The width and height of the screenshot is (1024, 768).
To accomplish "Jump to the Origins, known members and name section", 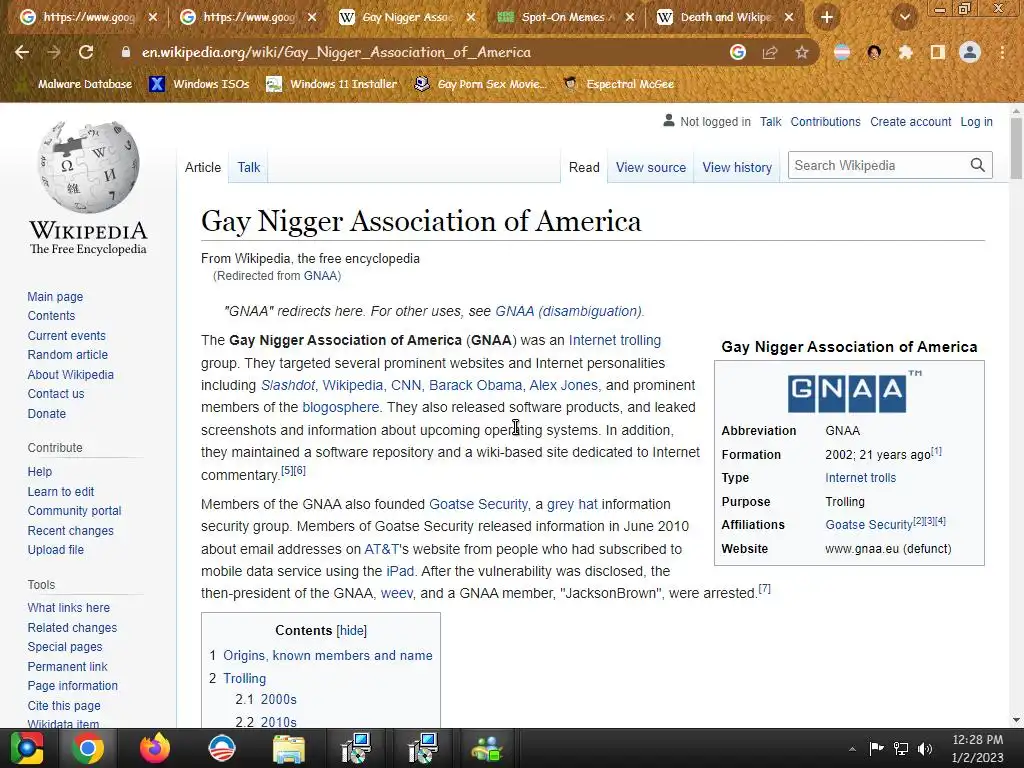I will point(328,655).
